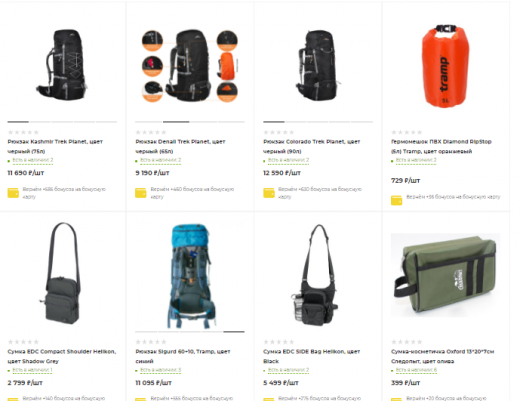Show stock availability for the Tramp dry bag
The image size is (520, 401).
click(x=416, y=160)
